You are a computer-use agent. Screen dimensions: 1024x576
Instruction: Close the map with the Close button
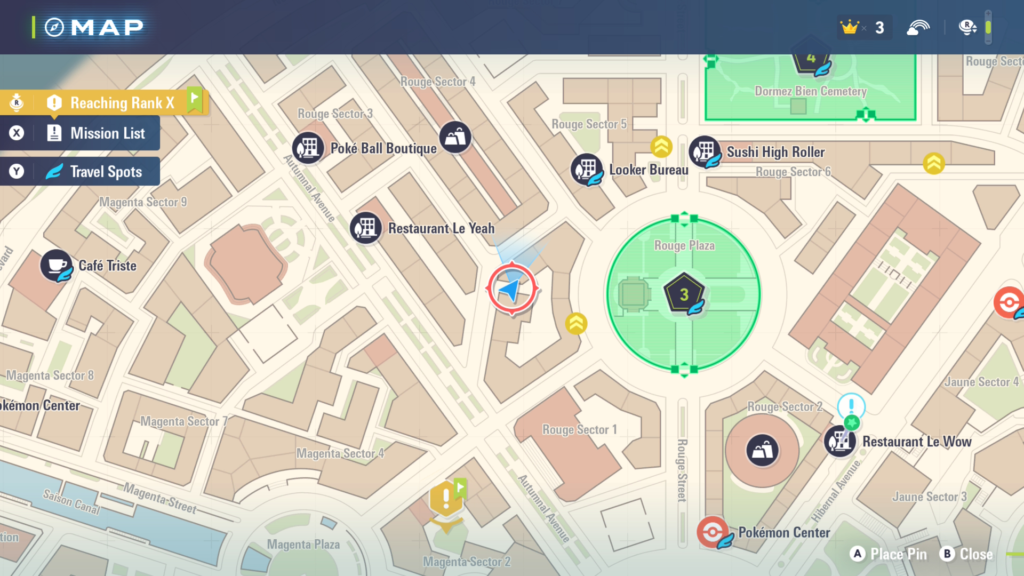point(966,554)
